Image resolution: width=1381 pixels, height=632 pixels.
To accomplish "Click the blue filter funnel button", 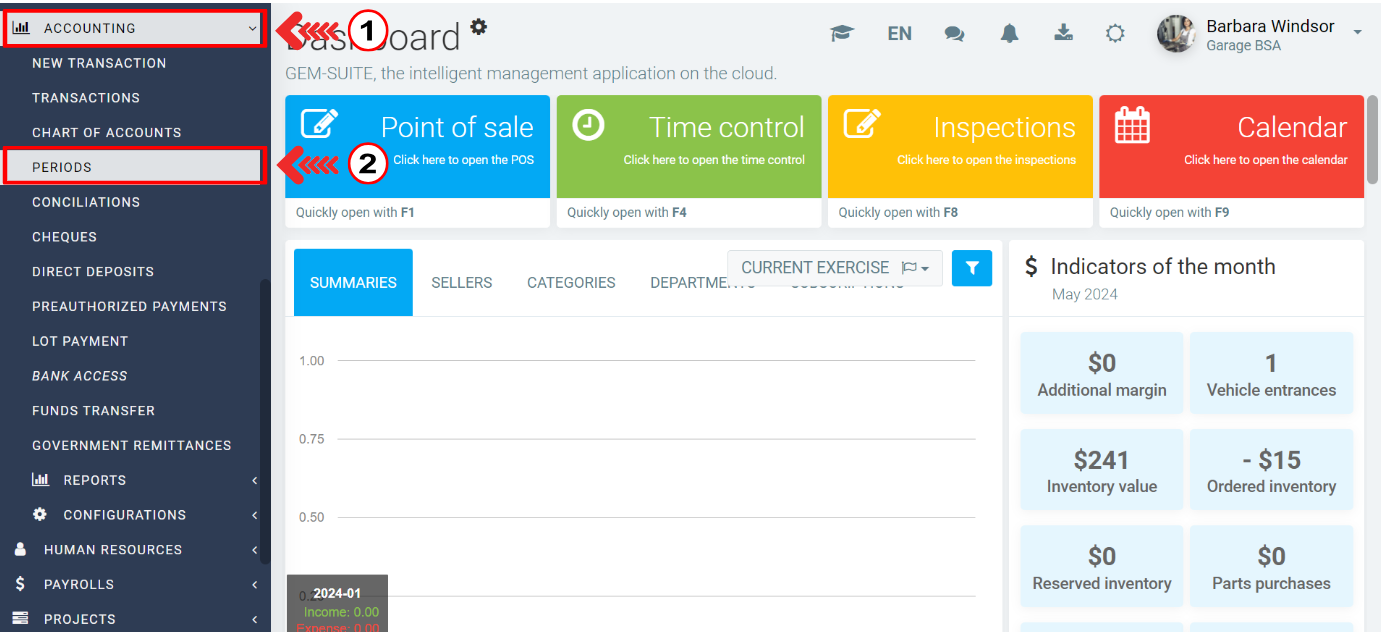I will pos(971,268).
